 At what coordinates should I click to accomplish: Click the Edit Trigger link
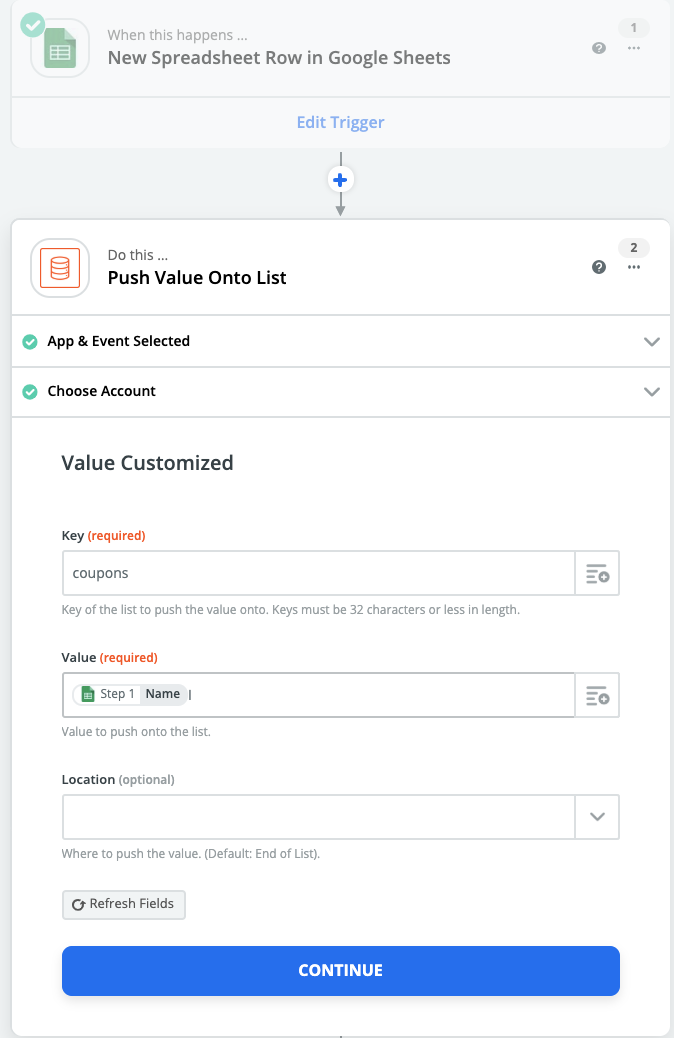click(x=340, y=122)
